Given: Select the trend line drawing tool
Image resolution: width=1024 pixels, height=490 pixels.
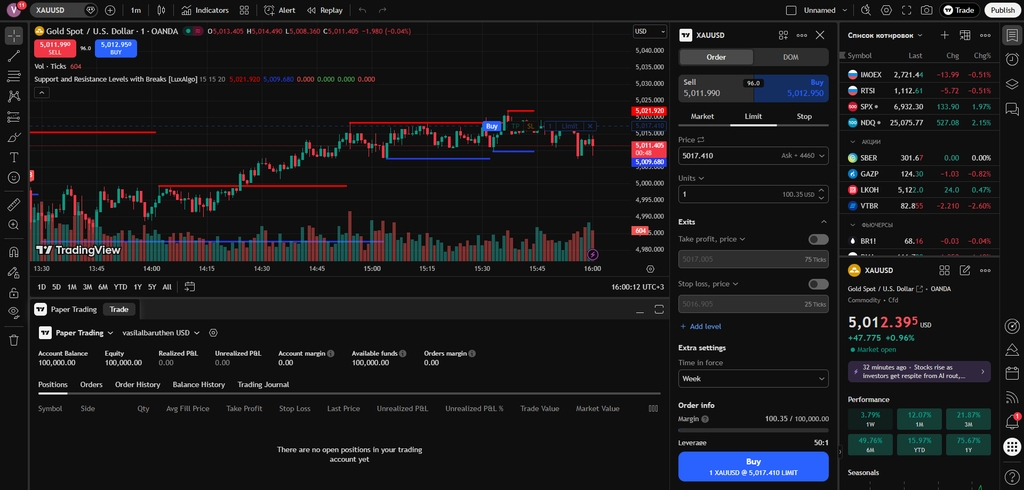Looking at the screenshot, I should tap(14, 56).
